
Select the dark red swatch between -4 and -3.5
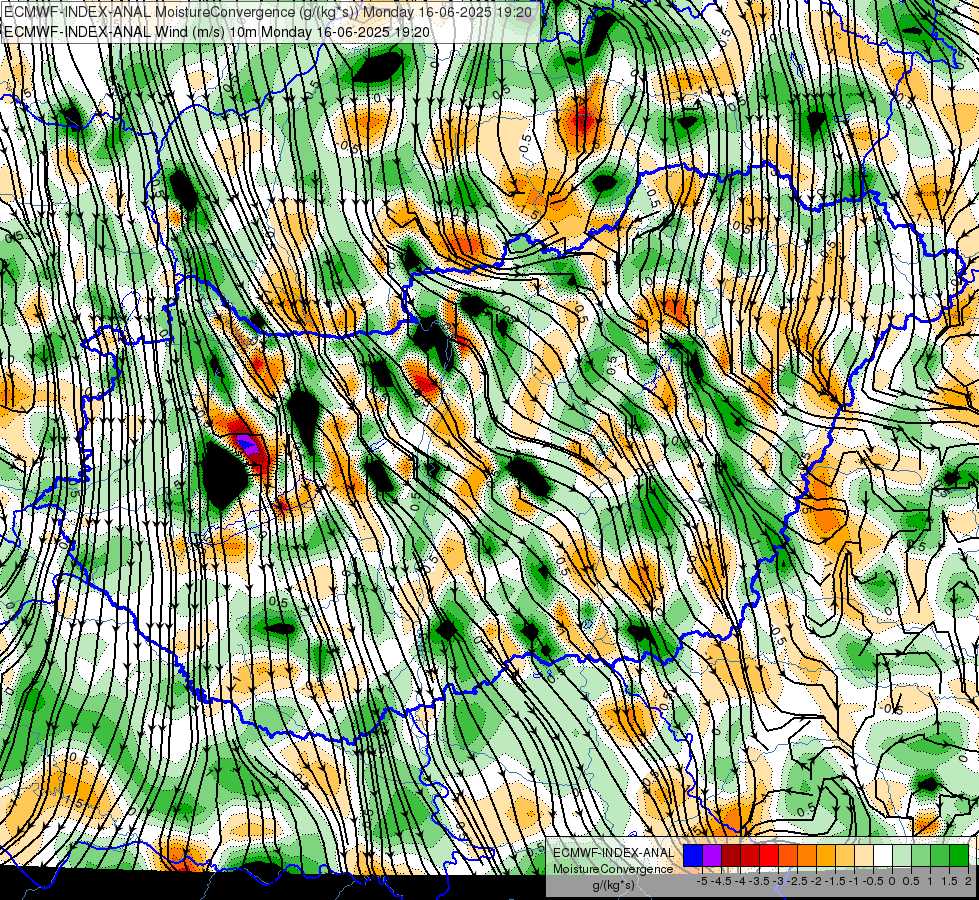(750, 856)
